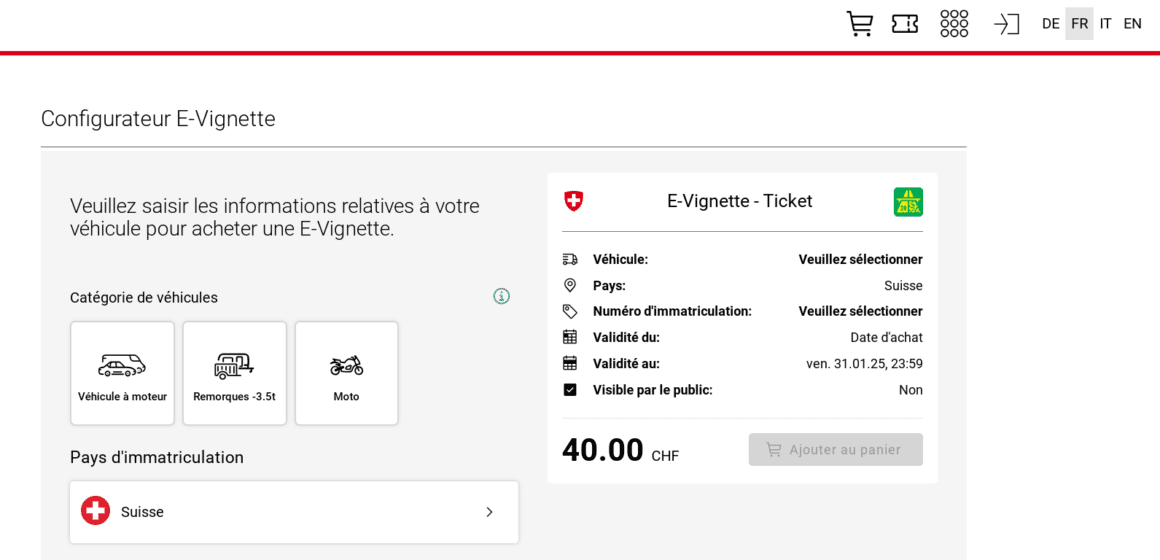Switch language to DE
1160x560 pixels.
(1051, 24)
